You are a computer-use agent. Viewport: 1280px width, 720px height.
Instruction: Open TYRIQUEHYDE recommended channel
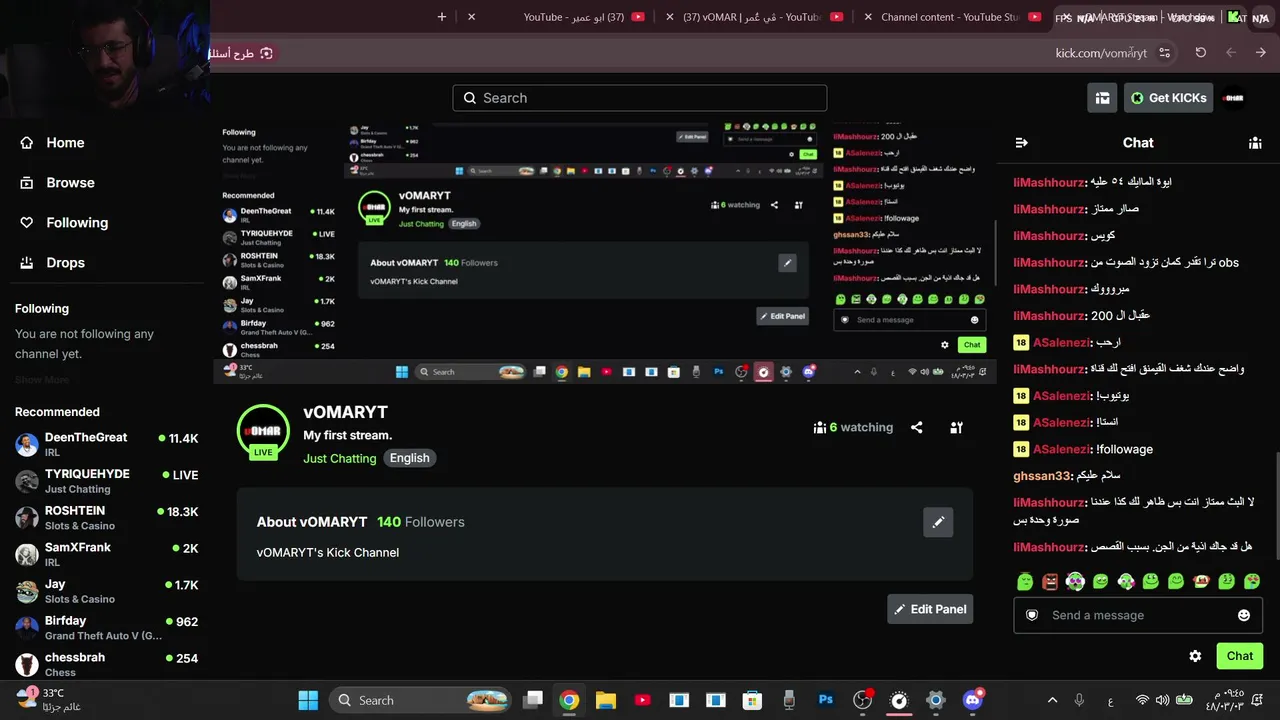pos(107,481)
